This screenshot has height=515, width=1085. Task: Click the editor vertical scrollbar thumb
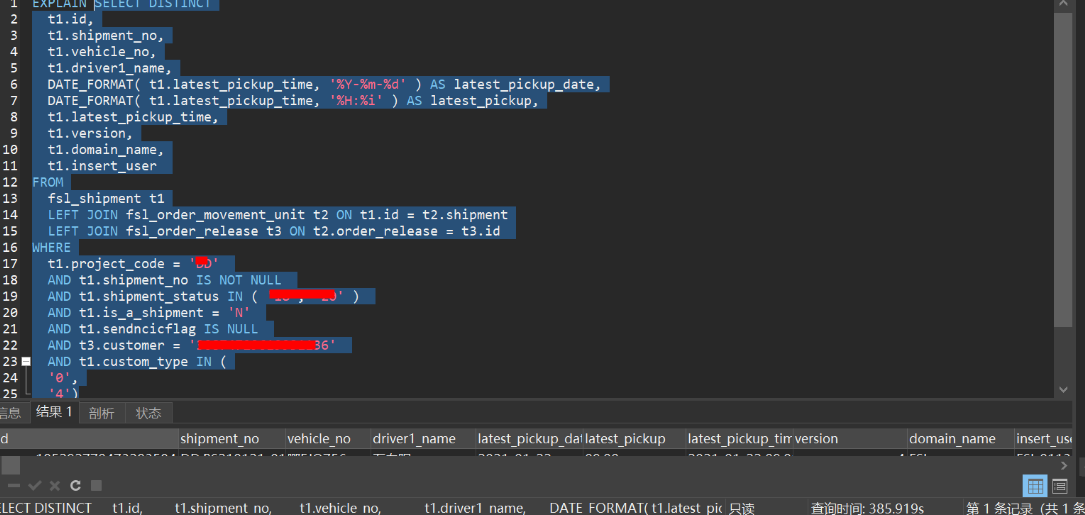1062,170
